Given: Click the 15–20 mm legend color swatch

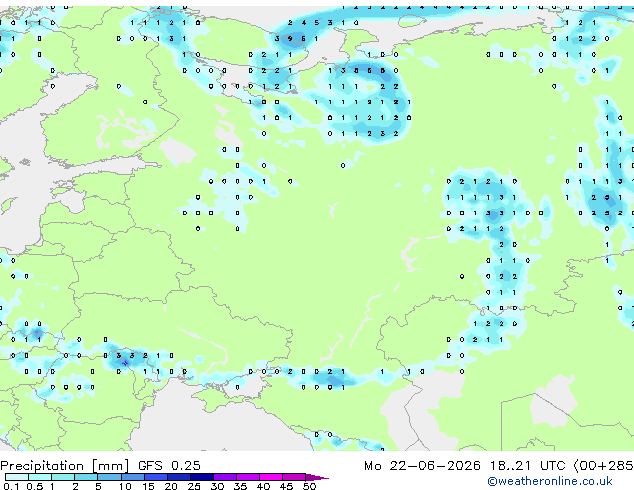Looking at the screenshot, I should [x=156, y=477].
